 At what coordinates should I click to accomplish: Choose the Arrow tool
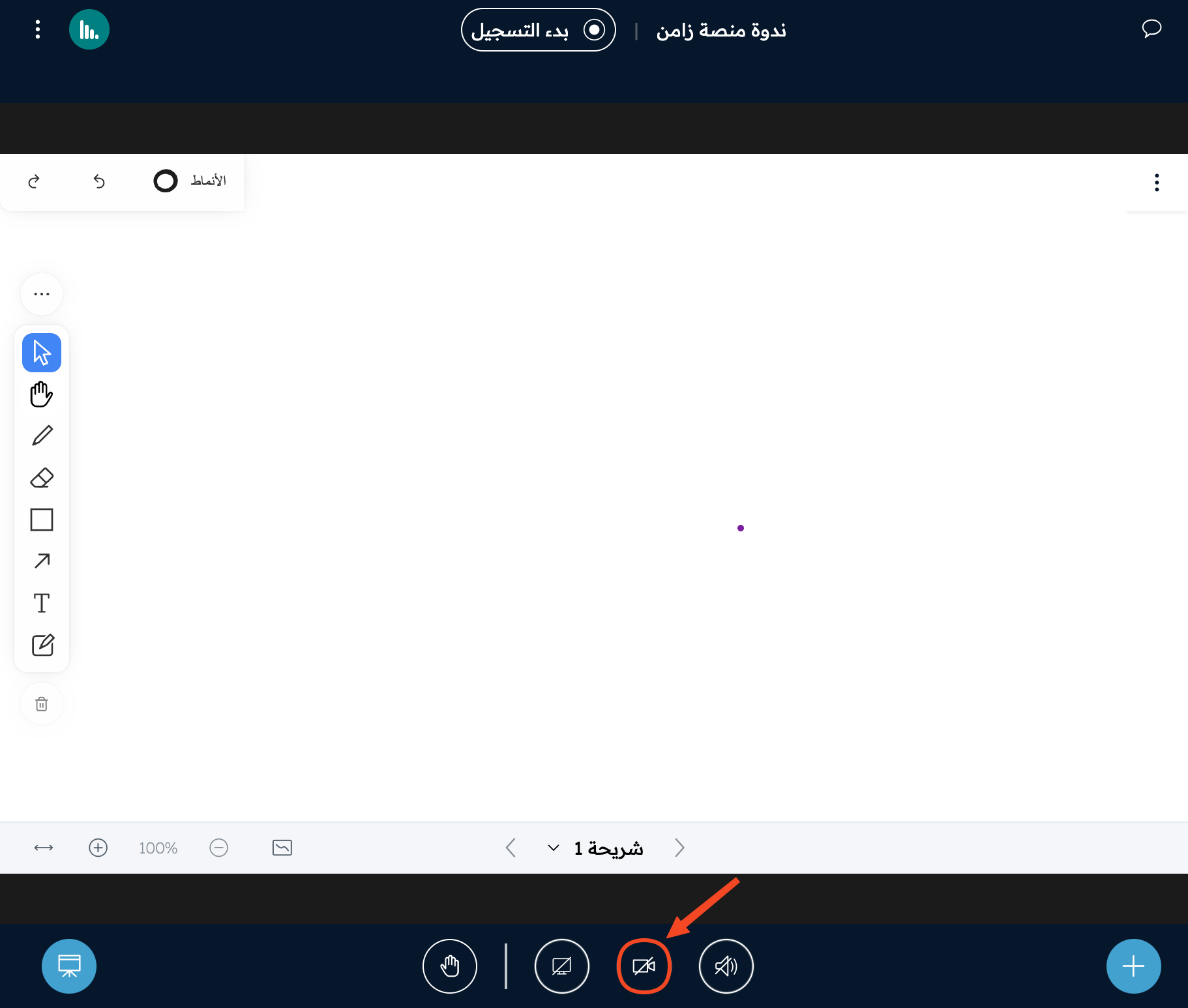(42, 561)
